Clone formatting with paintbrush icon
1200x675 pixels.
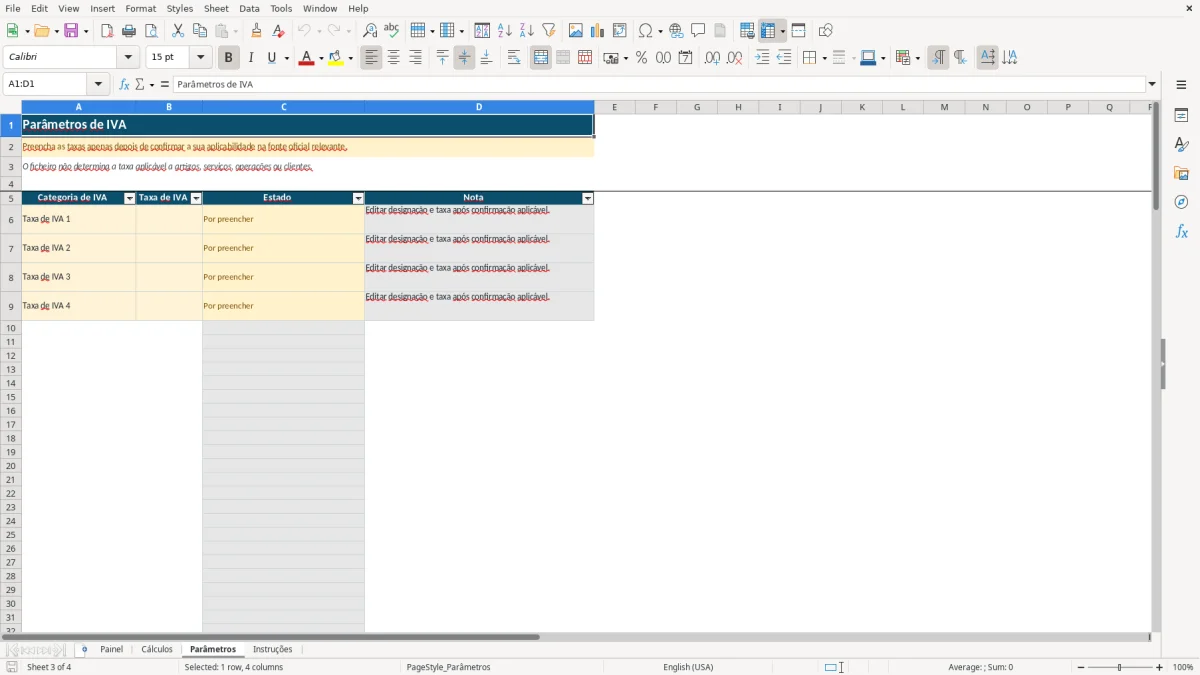pos(257,31)
